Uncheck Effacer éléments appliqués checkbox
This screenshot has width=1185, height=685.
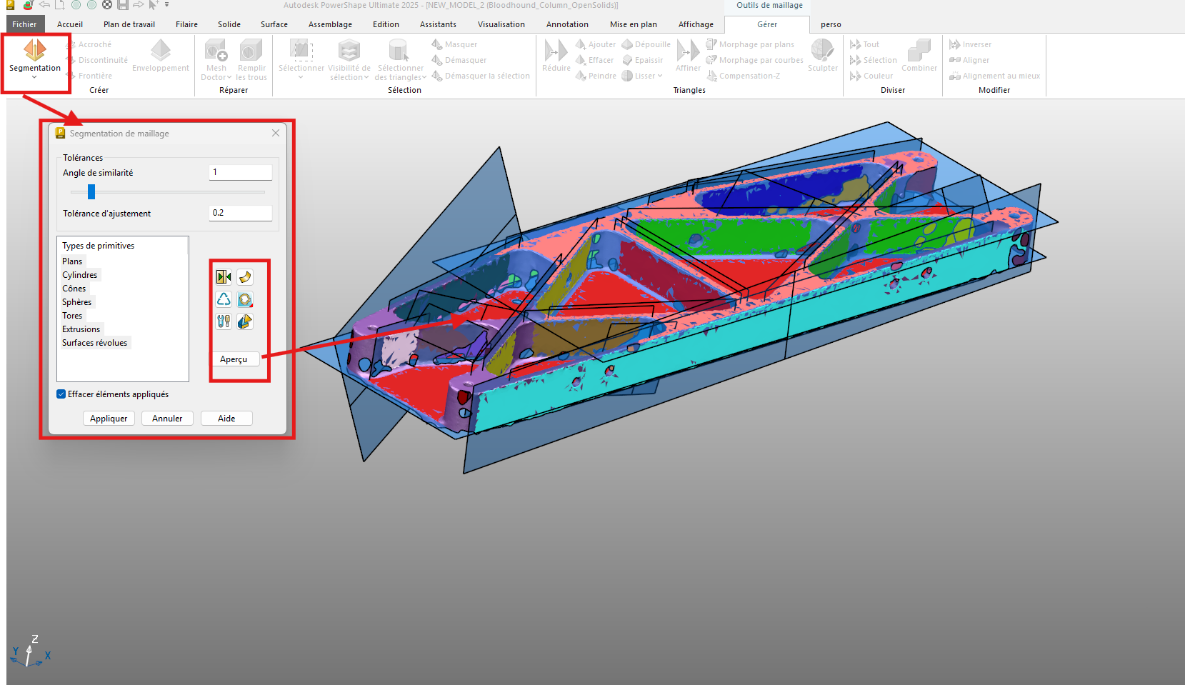point(62,394)
